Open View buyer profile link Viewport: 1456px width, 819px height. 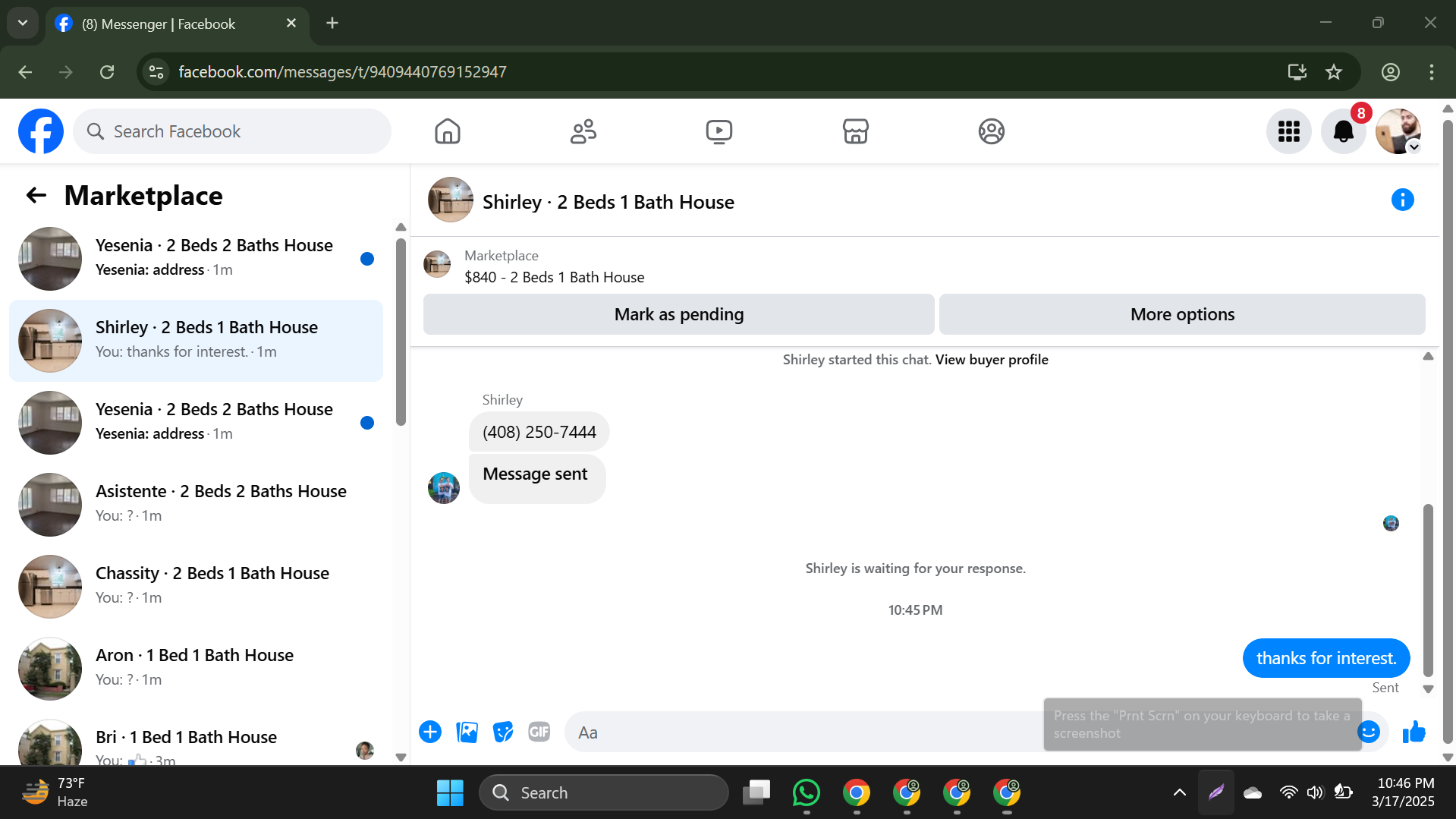[x=992, y=360]
